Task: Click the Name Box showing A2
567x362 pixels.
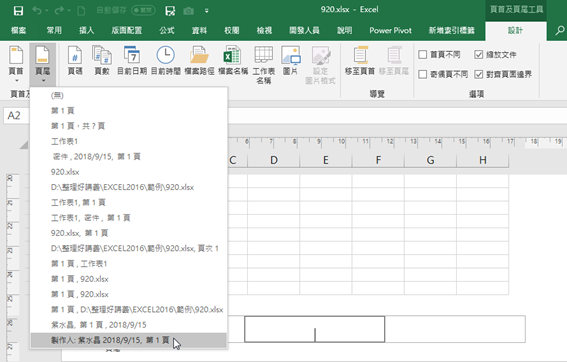Action: (x=17, y=116)
